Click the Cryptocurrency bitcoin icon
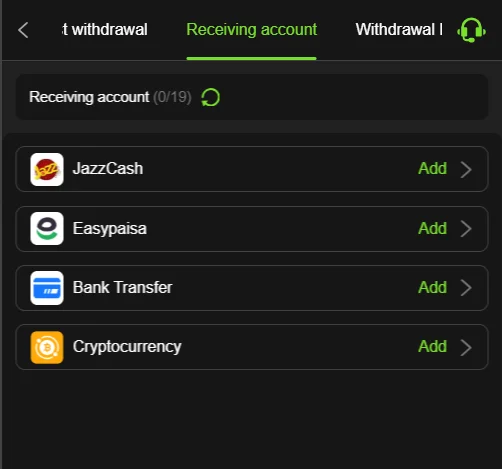The width and height of the screenshot is (502, 469). click(x=47, y=347)
